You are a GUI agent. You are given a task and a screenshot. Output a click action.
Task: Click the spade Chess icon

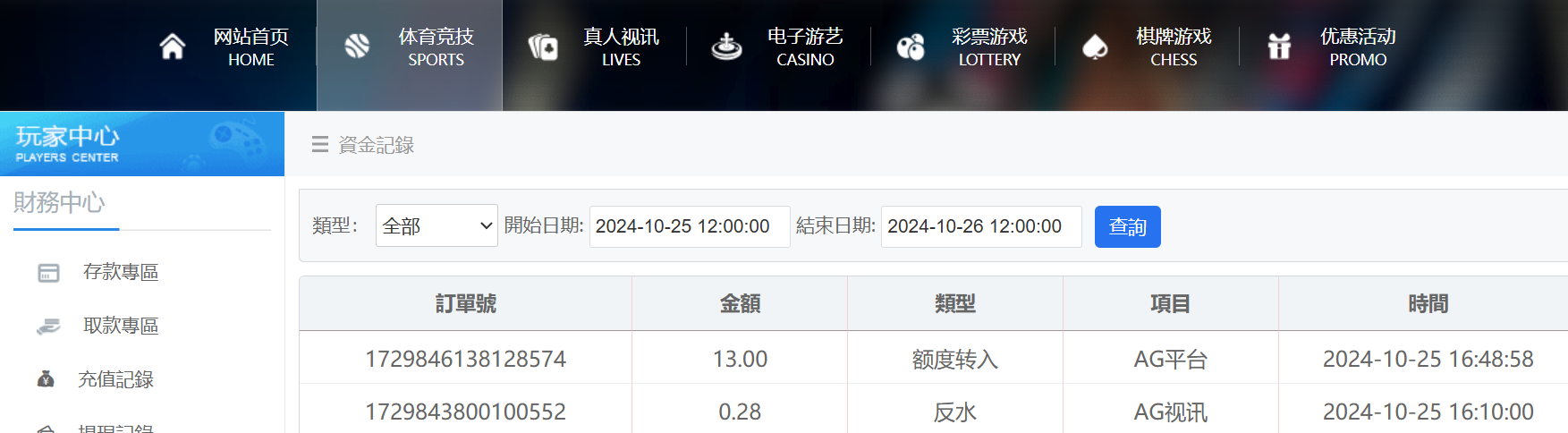pyautogui.click(x=1095, y=47)
